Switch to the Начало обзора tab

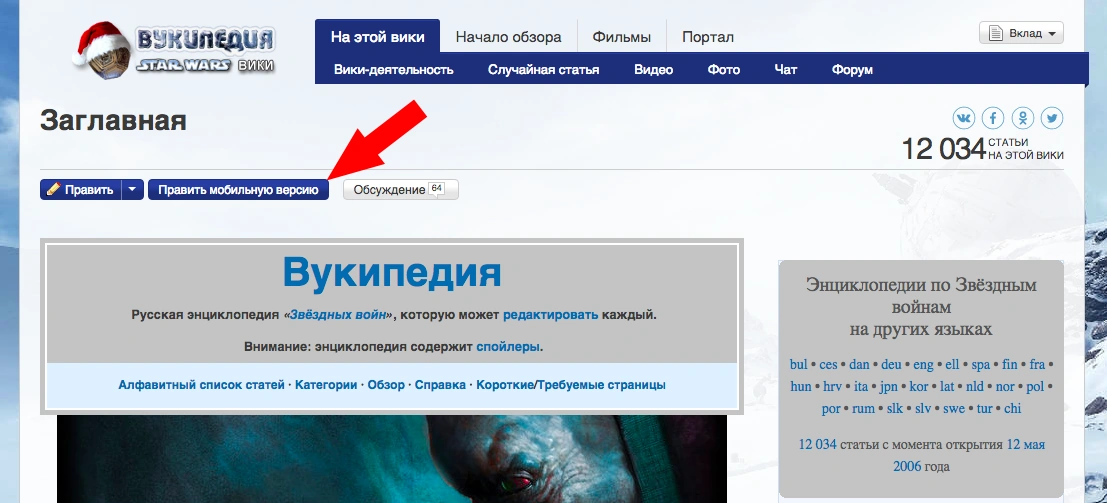point(508,37)
